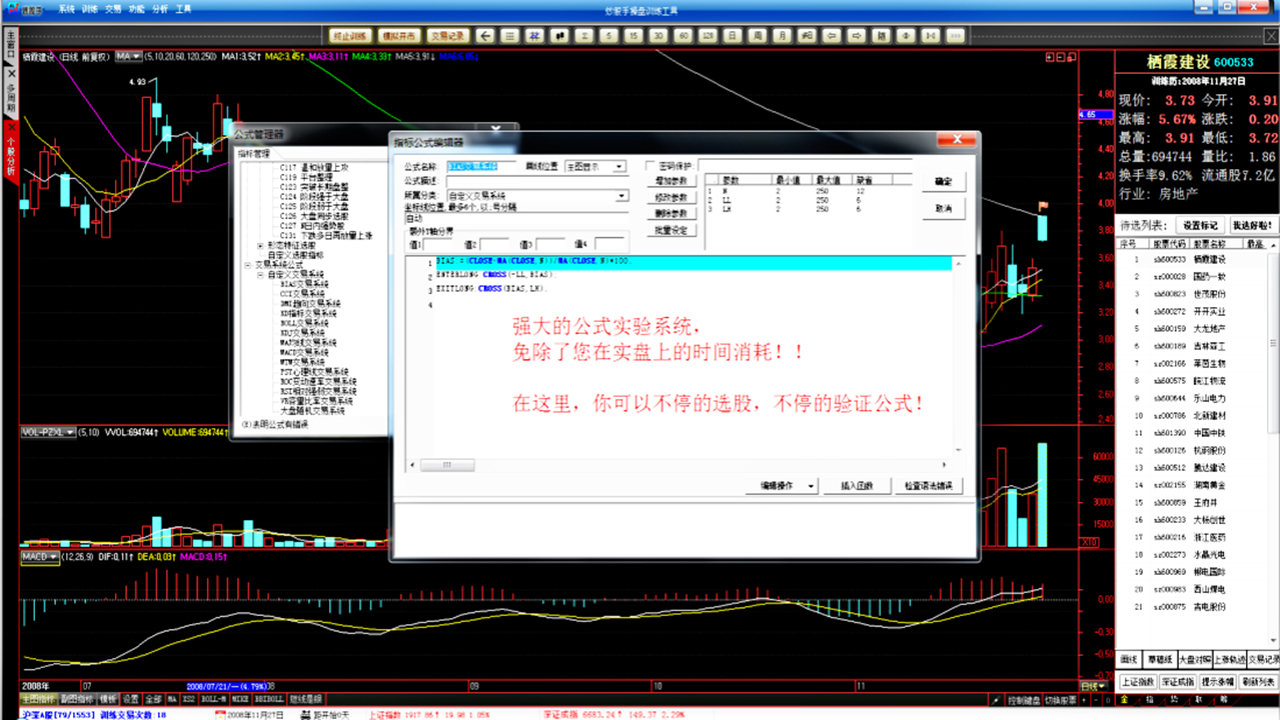Open the weekly chart using 周 icon

(x=756, y=35)
